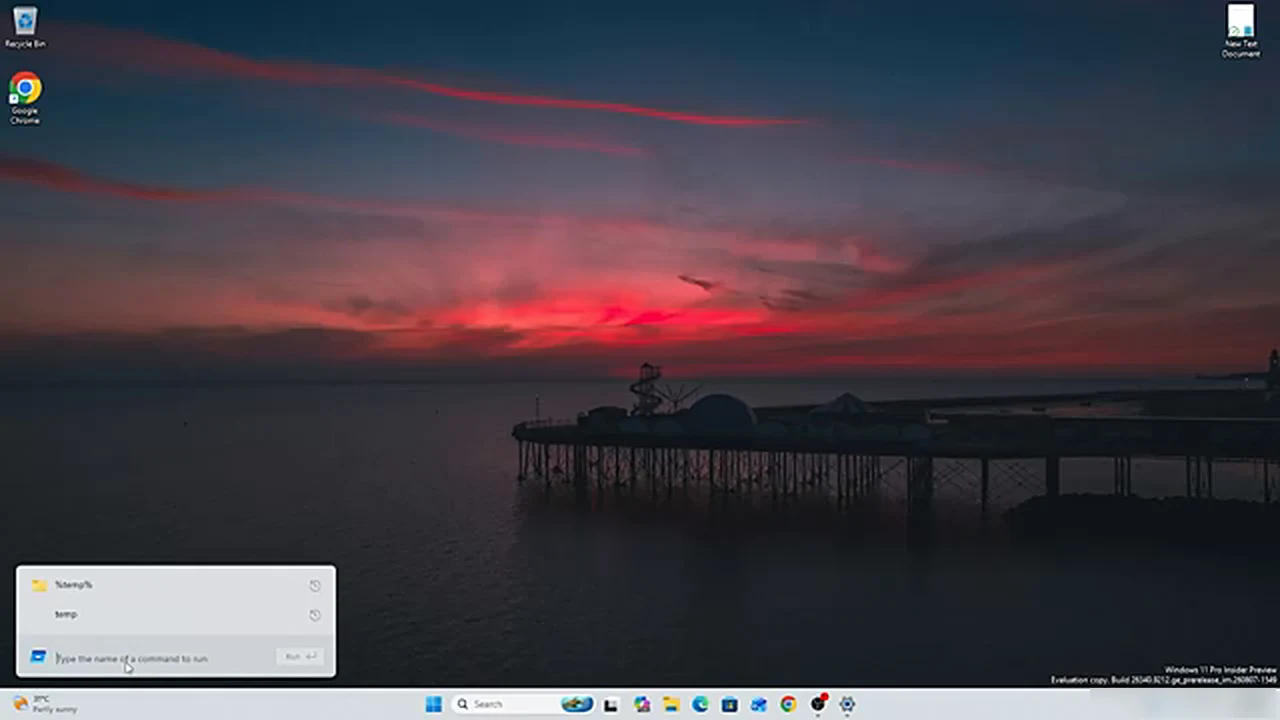Click the Run button in the Run dialog

point(299,657)
